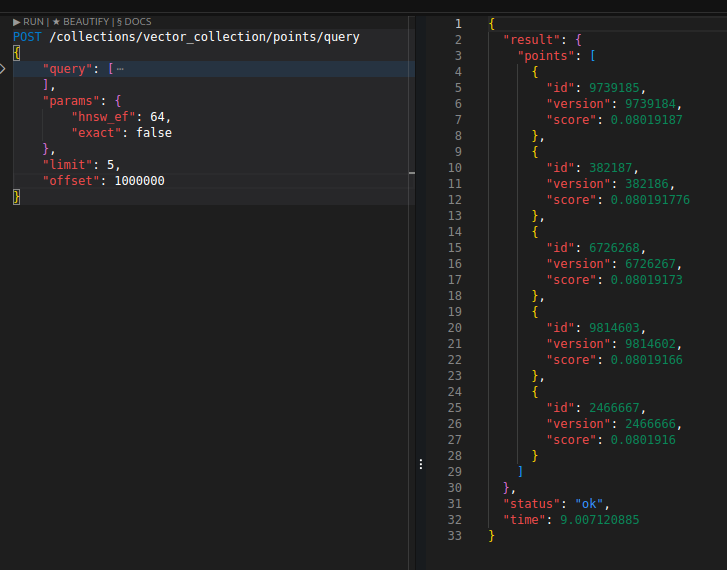The width and height of the screenshot is (727, 570).
Task: Click the "points" key in the response
Action: (x=546, y=55)
